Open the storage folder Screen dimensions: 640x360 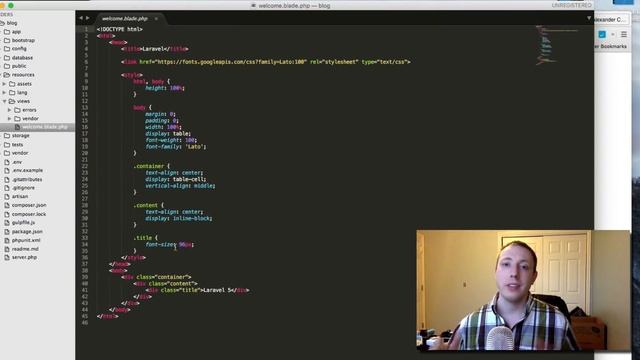[20, 136]
